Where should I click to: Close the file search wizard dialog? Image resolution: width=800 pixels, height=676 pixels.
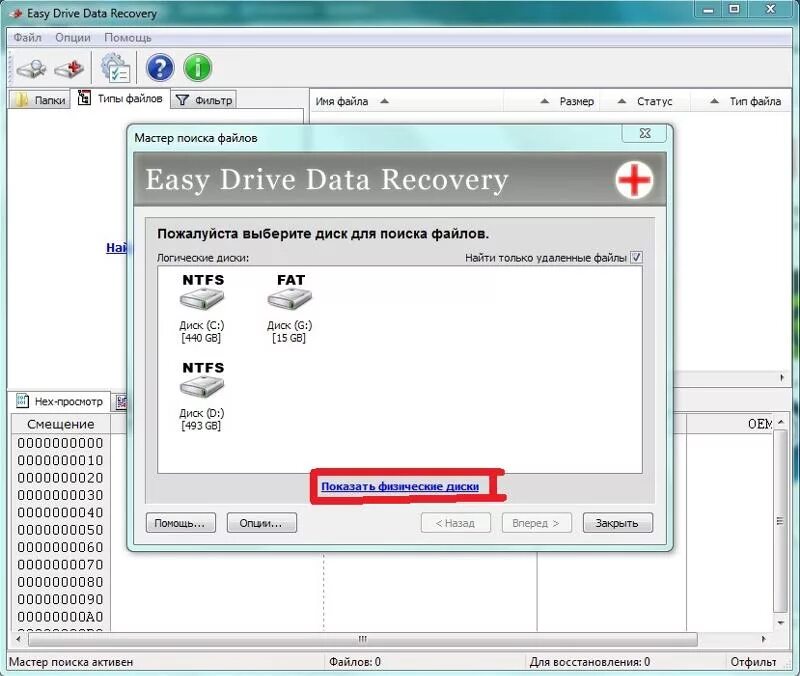coord(644,134)
